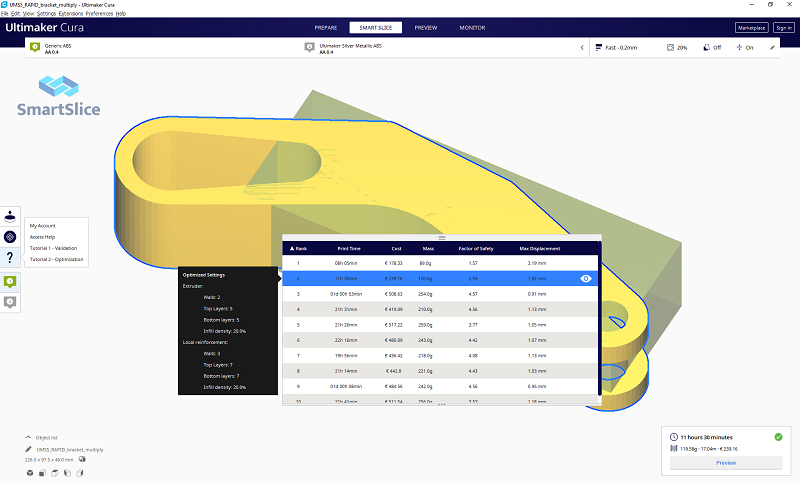Toggle the eye preview on rank 2 row
This screenshot has height=483, width=800.
click(586, 278)
